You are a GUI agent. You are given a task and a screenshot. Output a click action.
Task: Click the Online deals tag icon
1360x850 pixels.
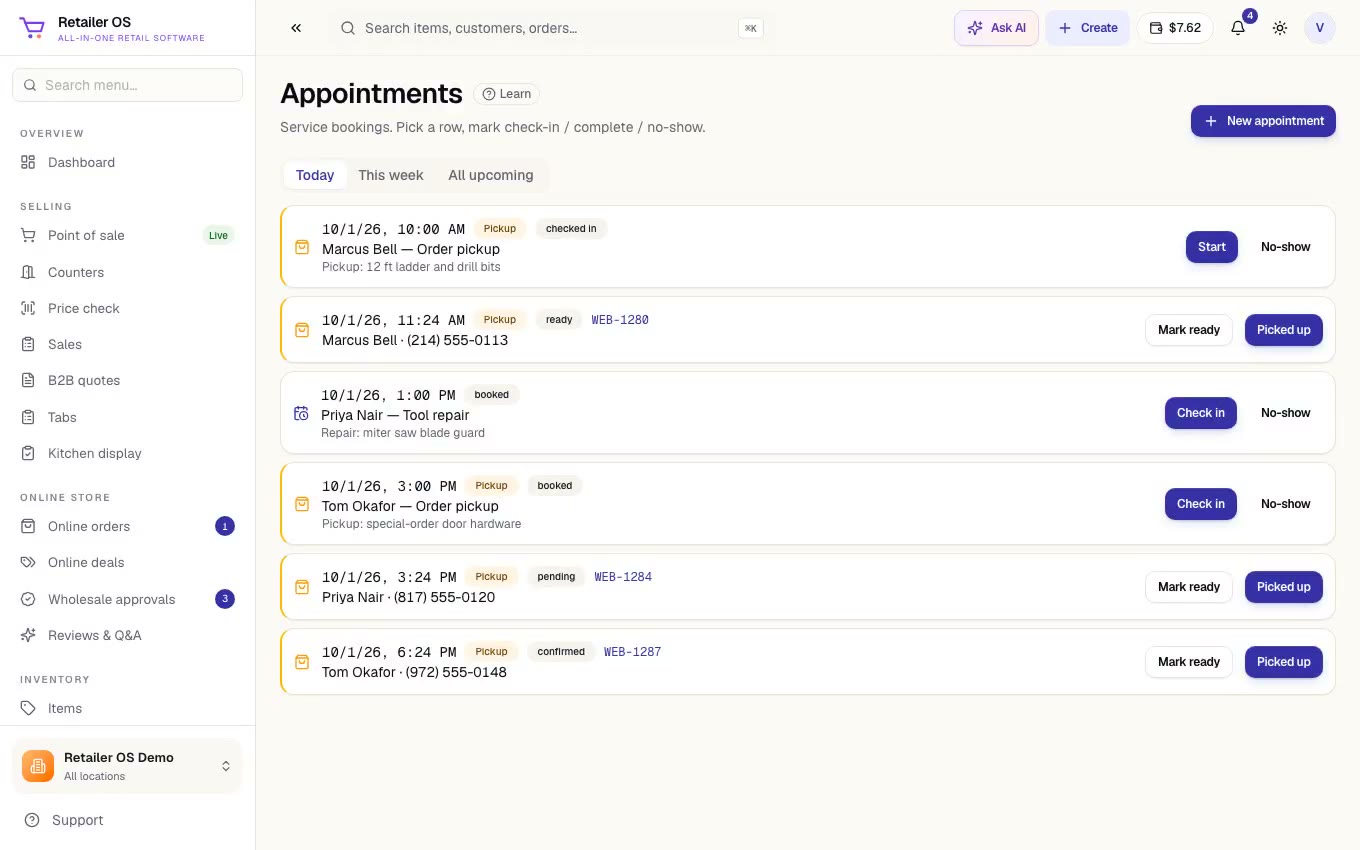point(28,562)
